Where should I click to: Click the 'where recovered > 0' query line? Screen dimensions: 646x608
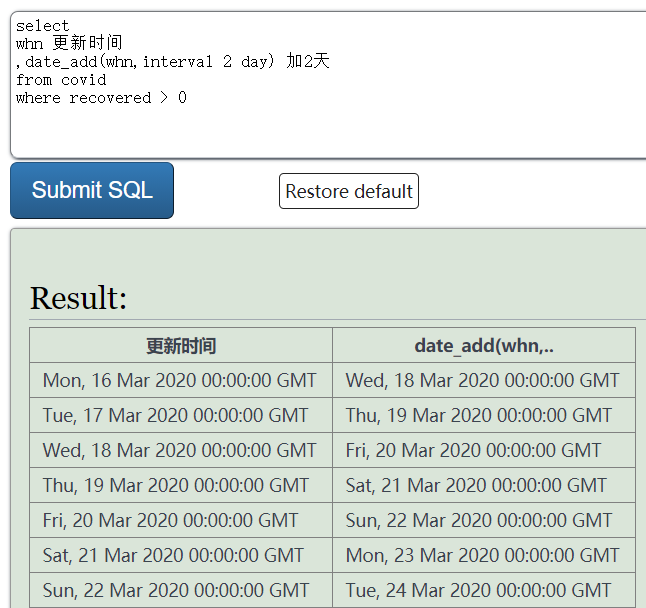coord(101,98)
